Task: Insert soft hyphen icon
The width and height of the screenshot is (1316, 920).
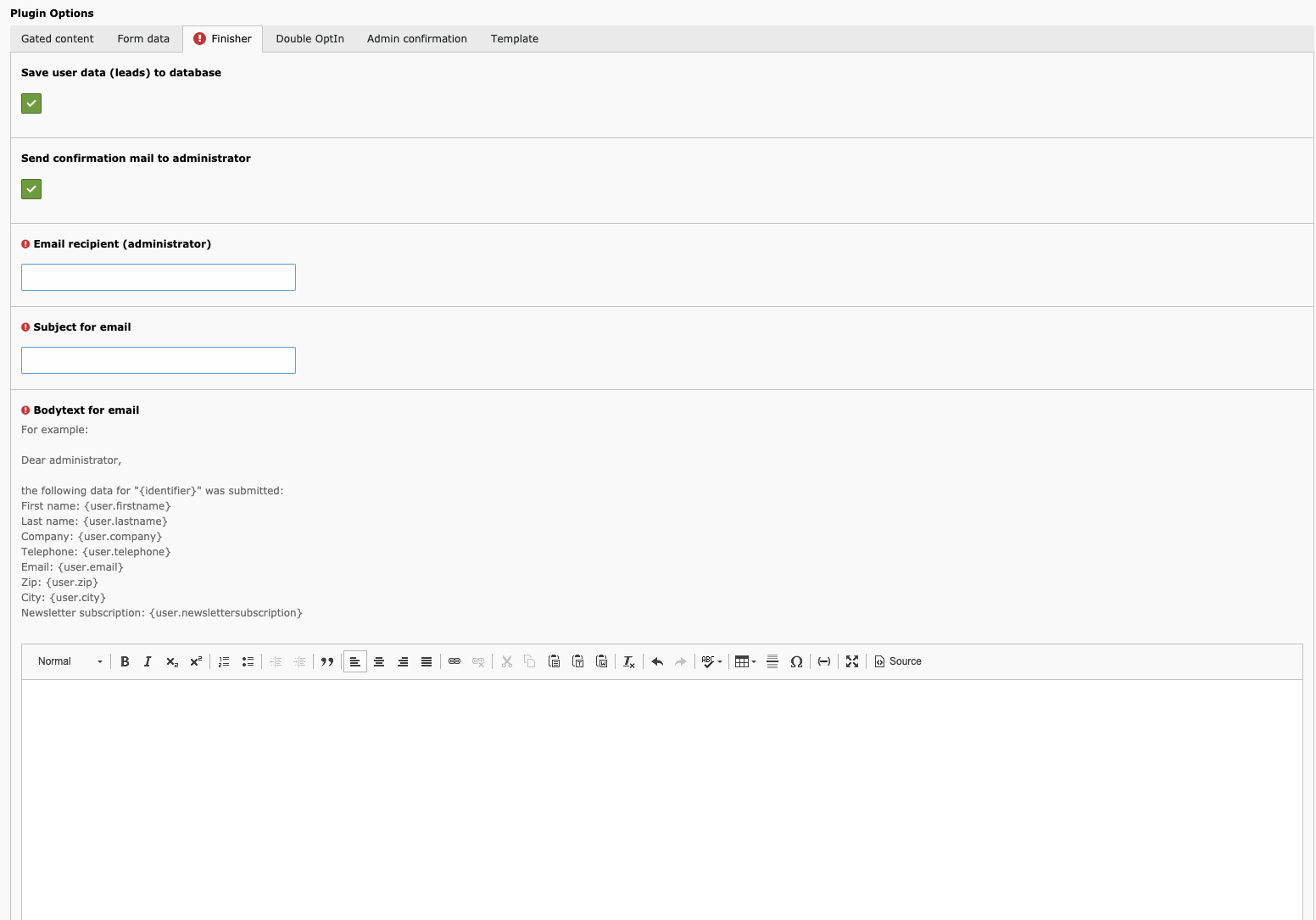Action: [x=824, y=661]
